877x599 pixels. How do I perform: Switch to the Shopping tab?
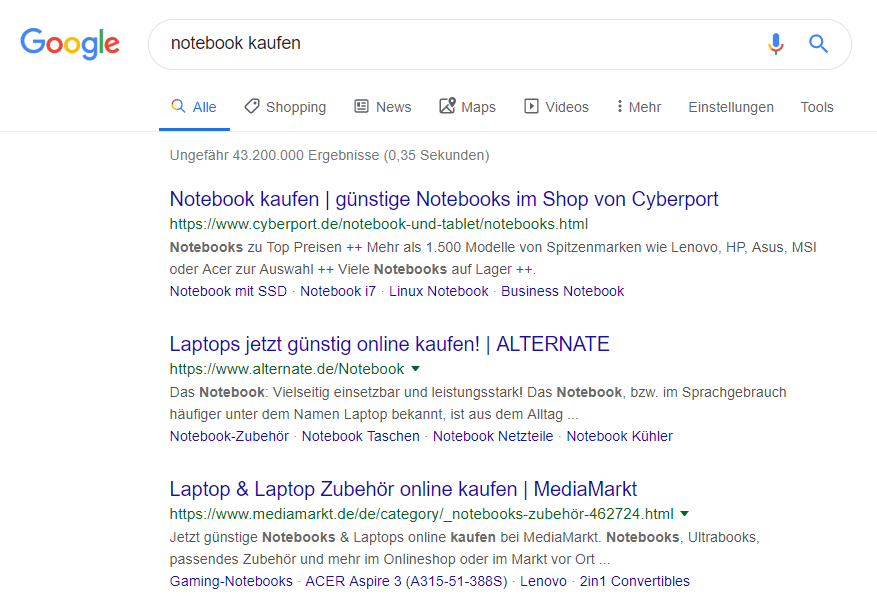(285, 107)
